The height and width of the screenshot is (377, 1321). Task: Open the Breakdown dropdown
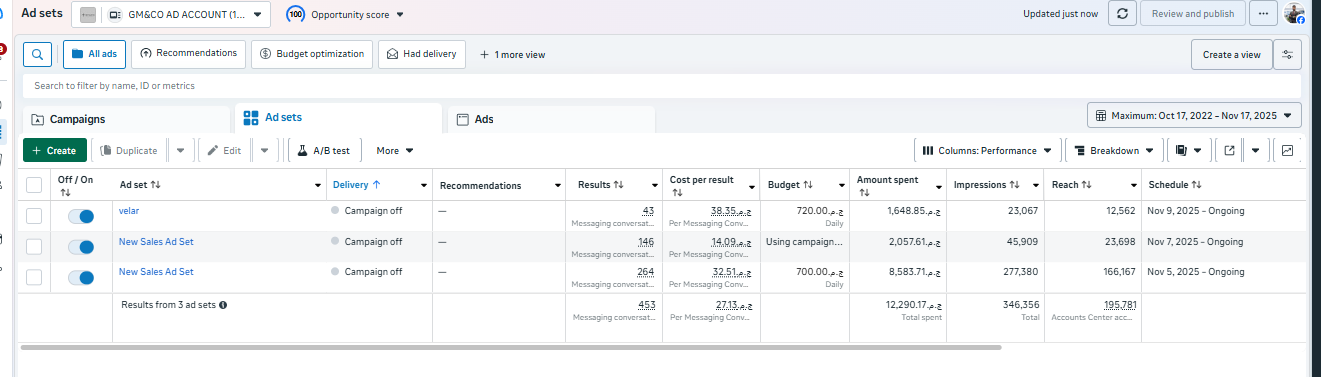[1113, 151]
